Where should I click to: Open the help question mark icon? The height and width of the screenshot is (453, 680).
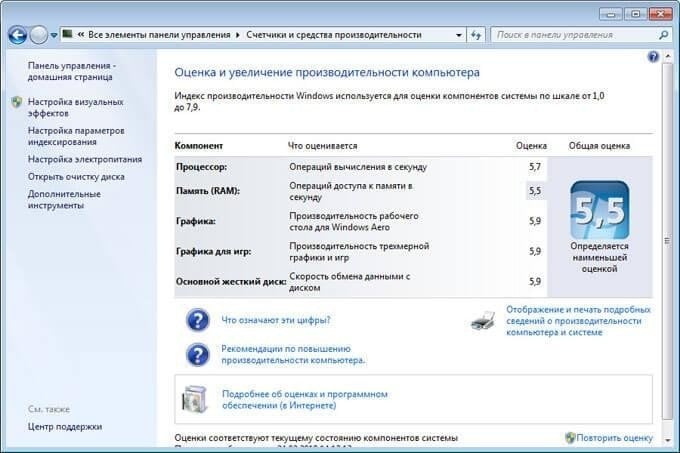(x=653, y=56)
